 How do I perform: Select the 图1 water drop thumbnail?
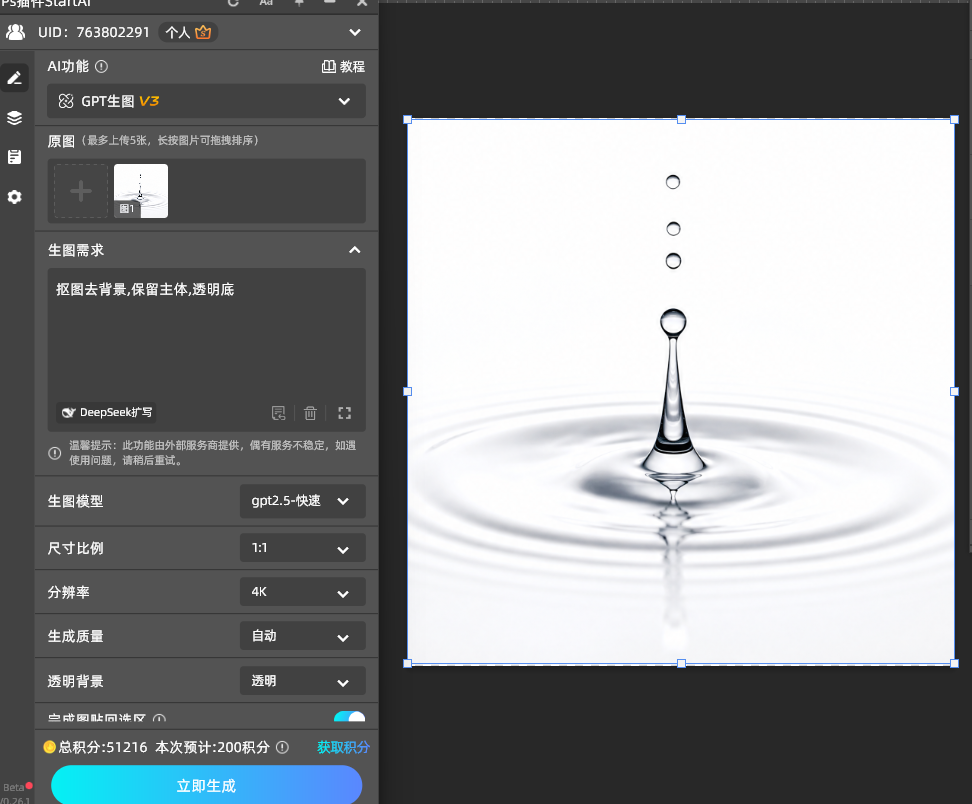(x=141, y=191)
